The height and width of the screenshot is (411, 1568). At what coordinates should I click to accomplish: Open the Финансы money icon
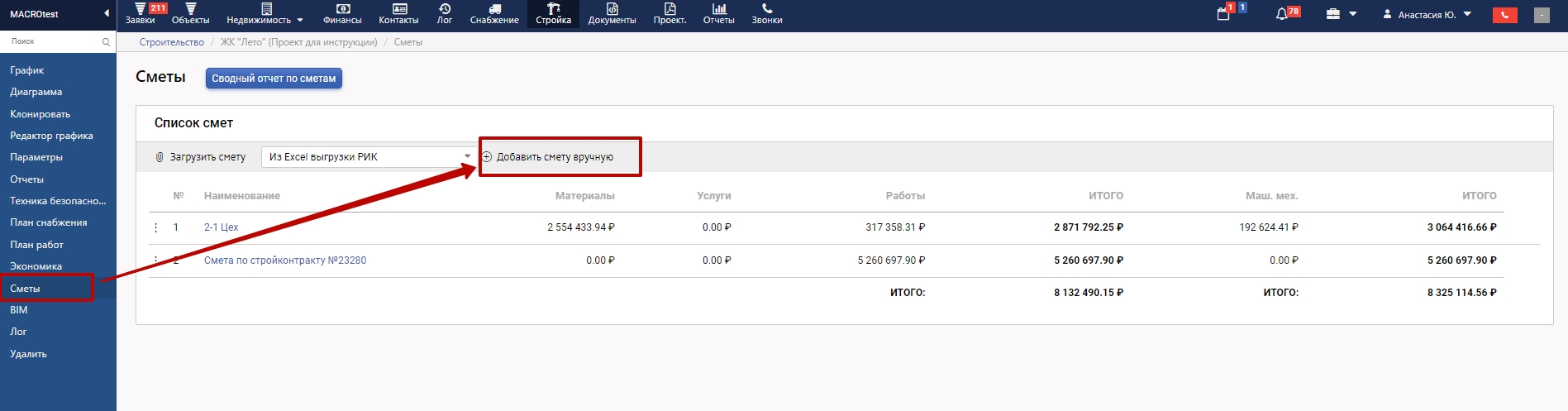[342, 9]
